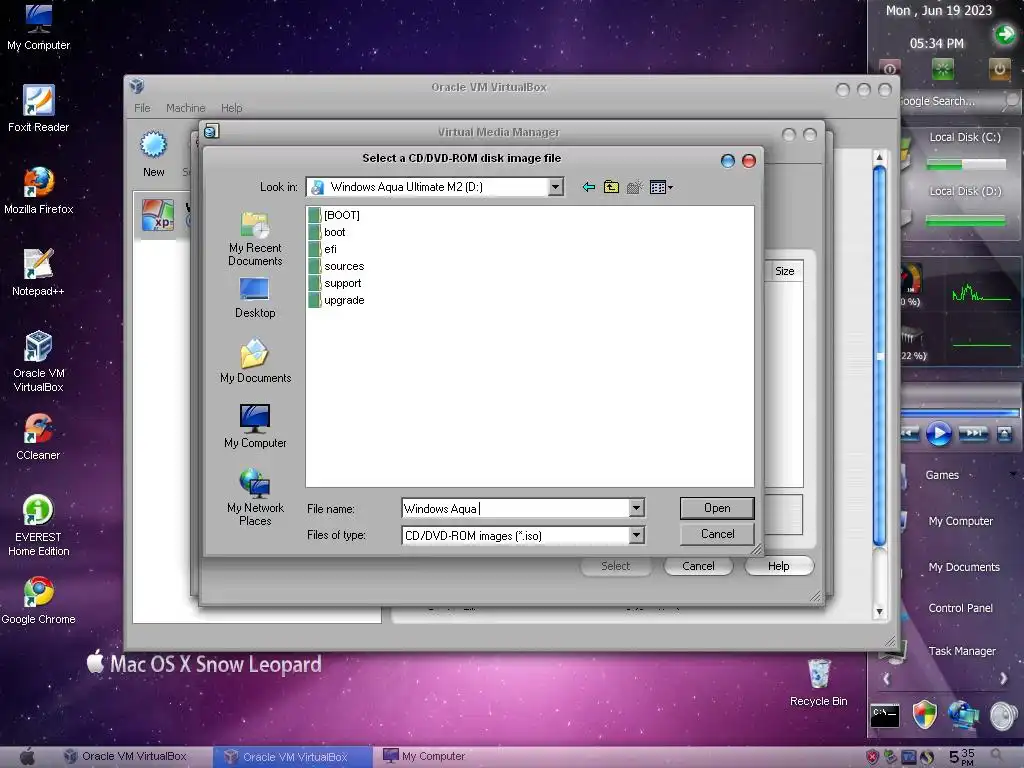Viewport: 1024px width, 768px height.
Task: Click Cancel in the file dialog
Action: [x=717, y=534]
